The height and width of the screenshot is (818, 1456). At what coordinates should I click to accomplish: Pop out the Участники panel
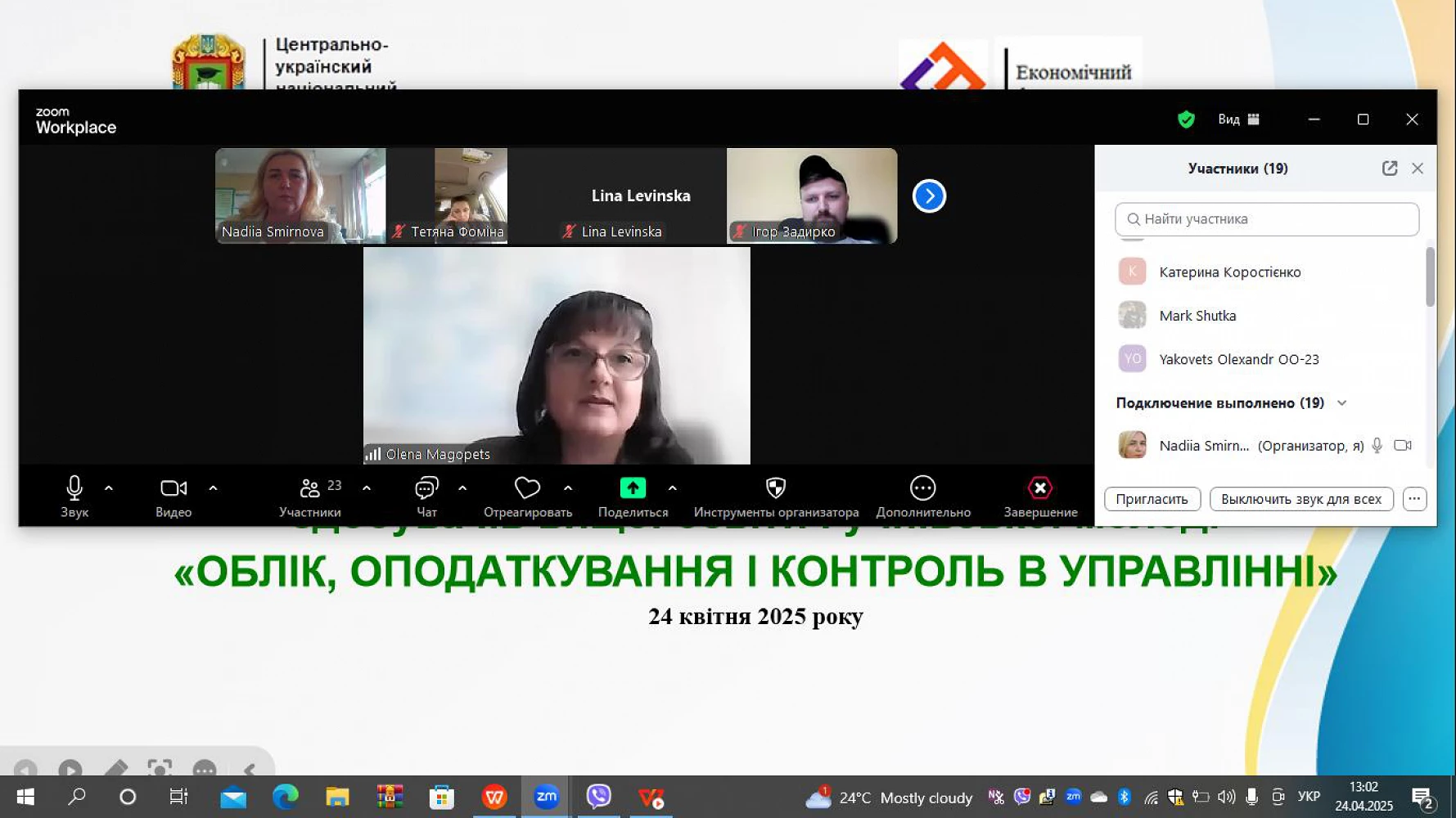(1390, 169)
